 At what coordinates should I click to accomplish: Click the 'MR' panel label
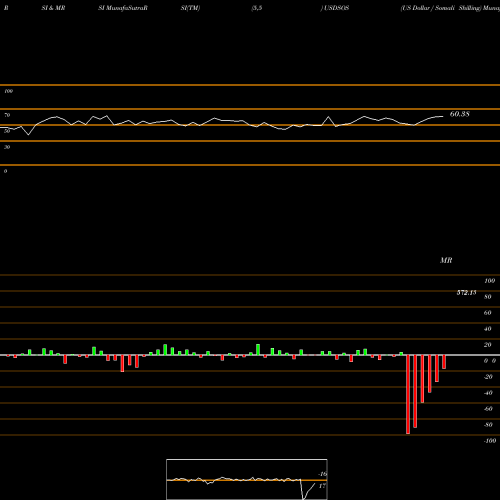[x=446, y=260]
